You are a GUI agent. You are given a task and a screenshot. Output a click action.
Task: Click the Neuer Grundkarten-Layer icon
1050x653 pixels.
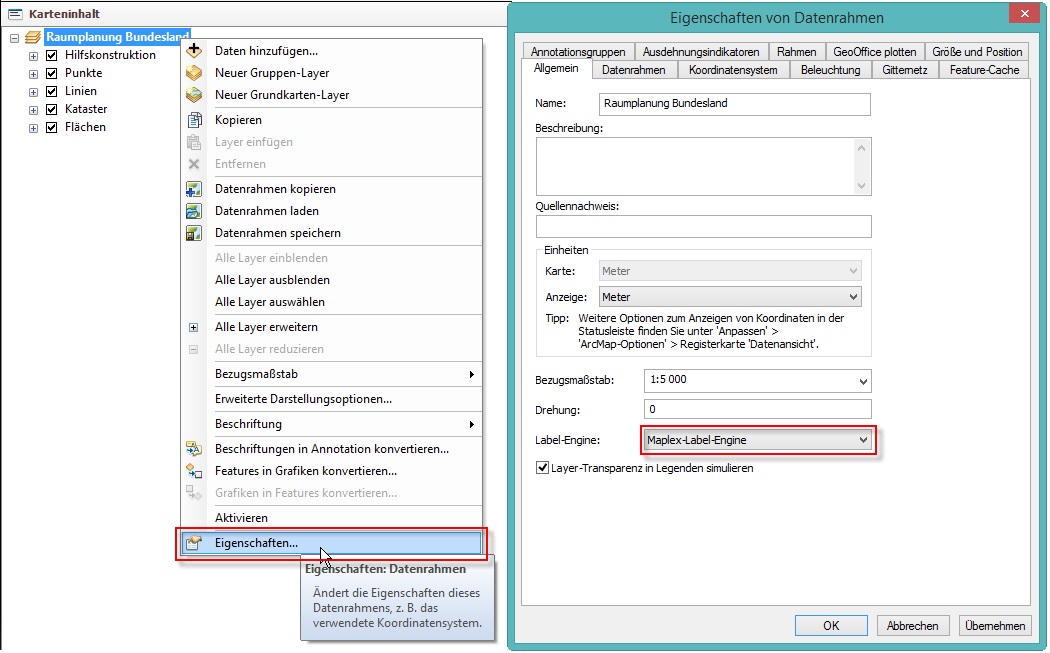point(195,95)
